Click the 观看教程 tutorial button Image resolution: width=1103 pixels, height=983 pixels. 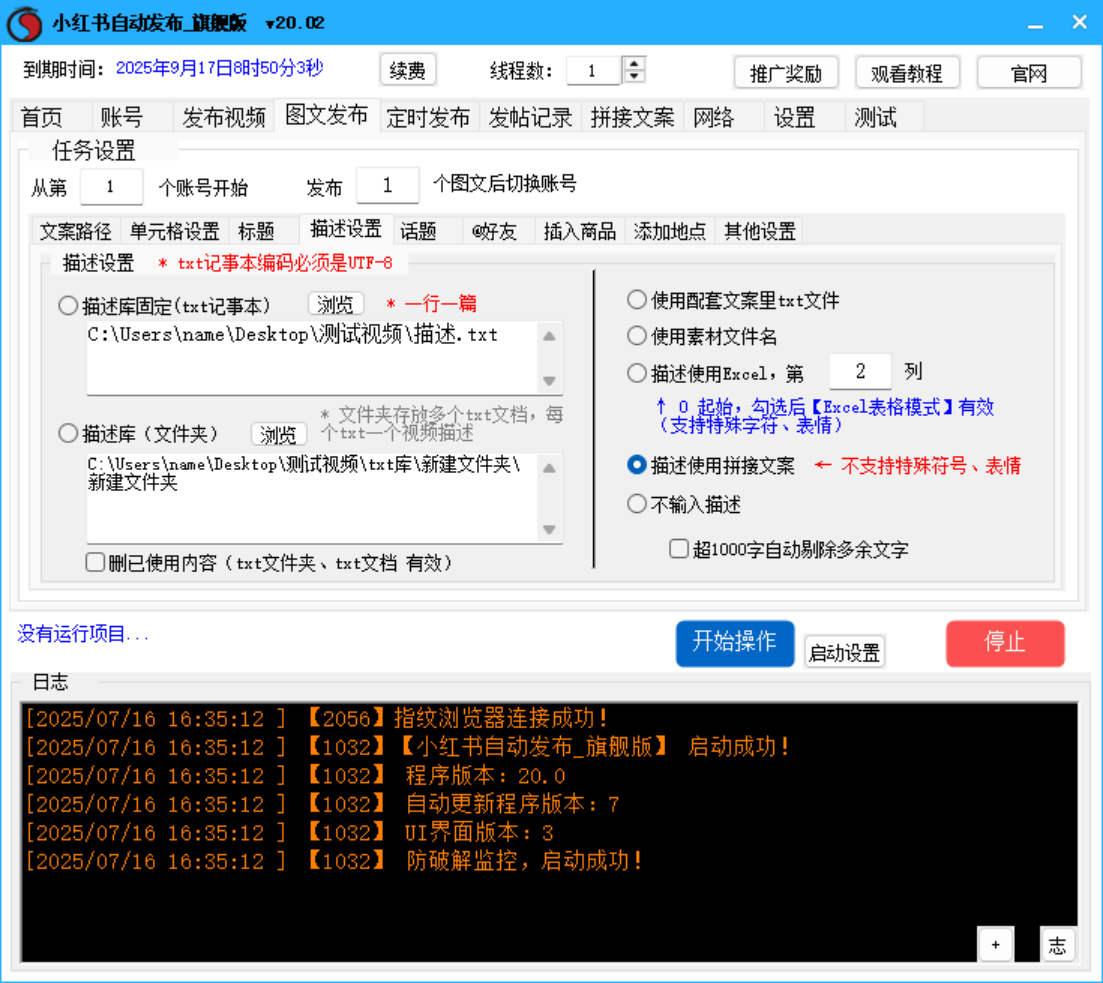pos(907,72)
